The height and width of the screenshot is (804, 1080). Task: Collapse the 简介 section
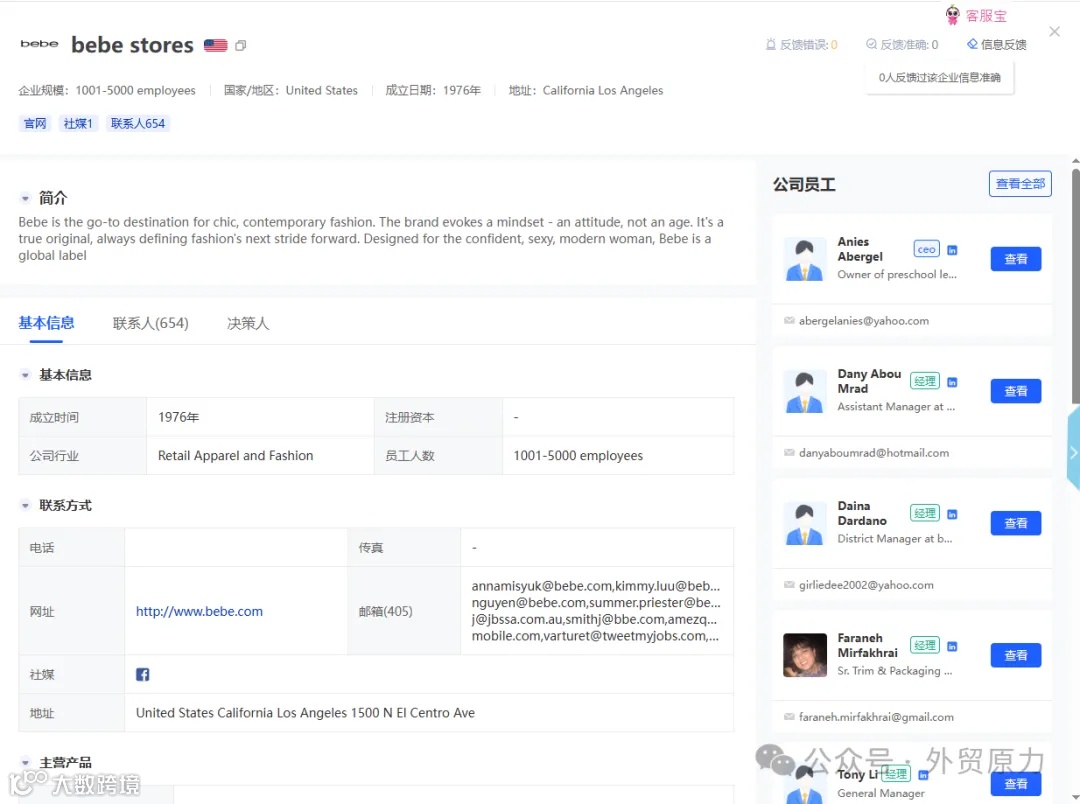pyautogui.click(x=25, y=198)
